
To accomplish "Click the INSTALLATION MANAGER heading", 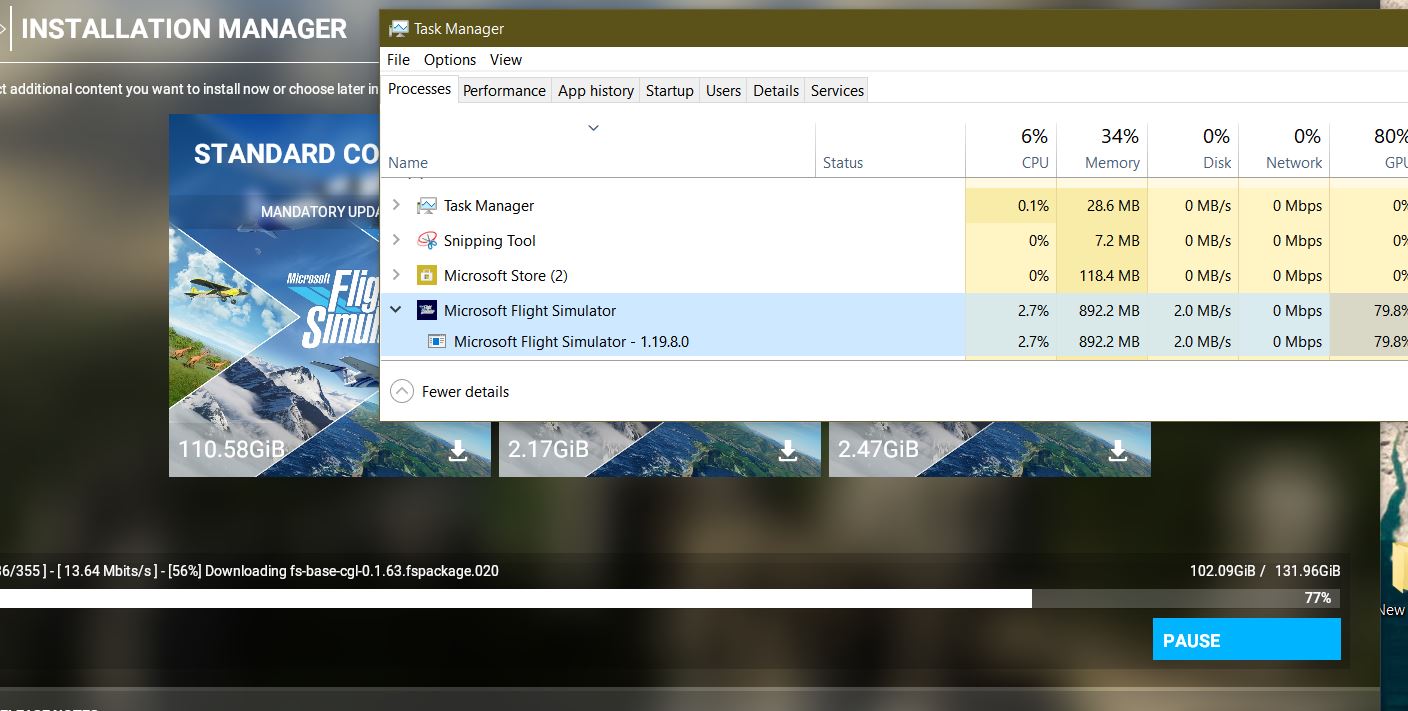I will [184, 29].
